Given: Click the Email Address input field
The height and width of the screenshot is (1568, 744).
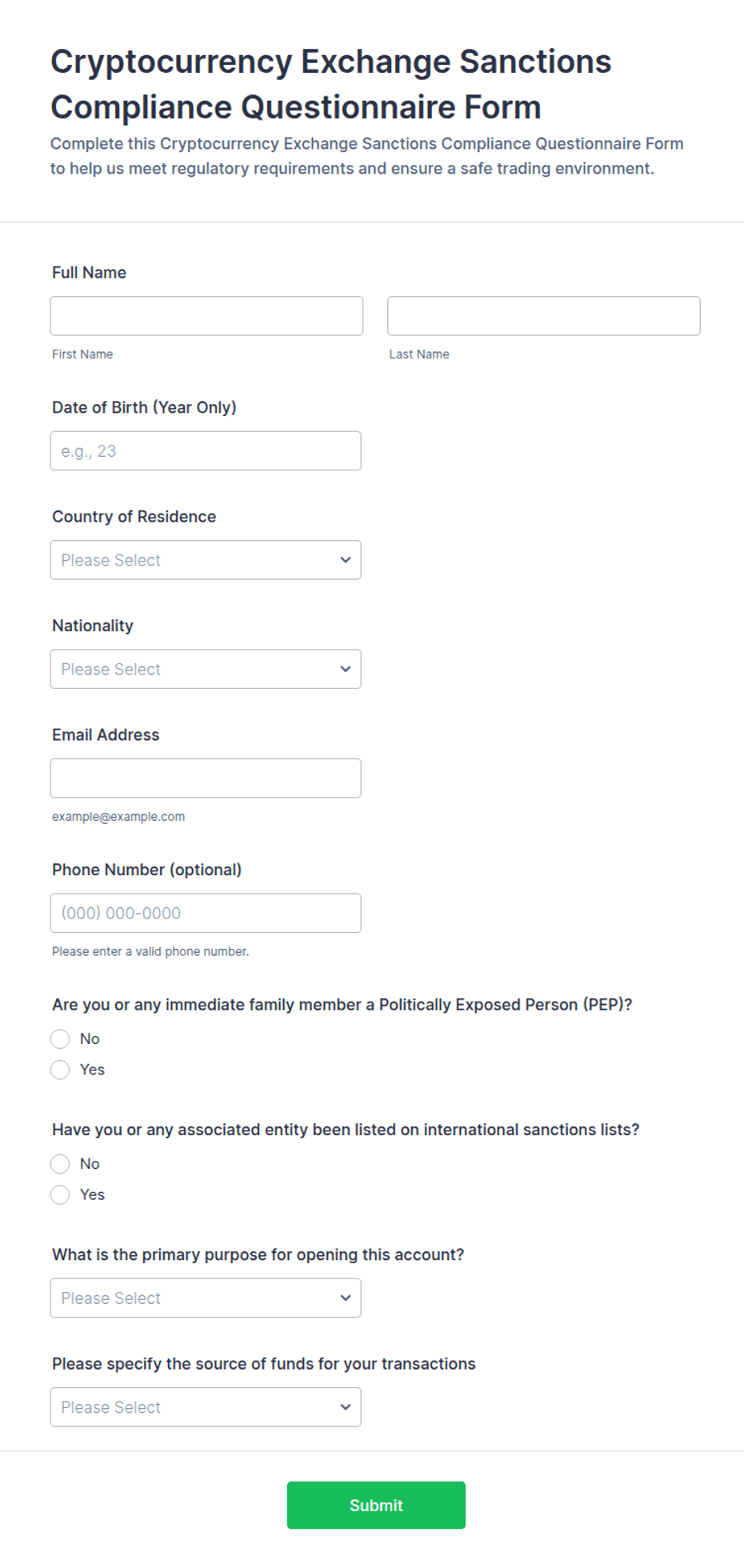Looking at the screenshot, I should [x=206, y=778].
